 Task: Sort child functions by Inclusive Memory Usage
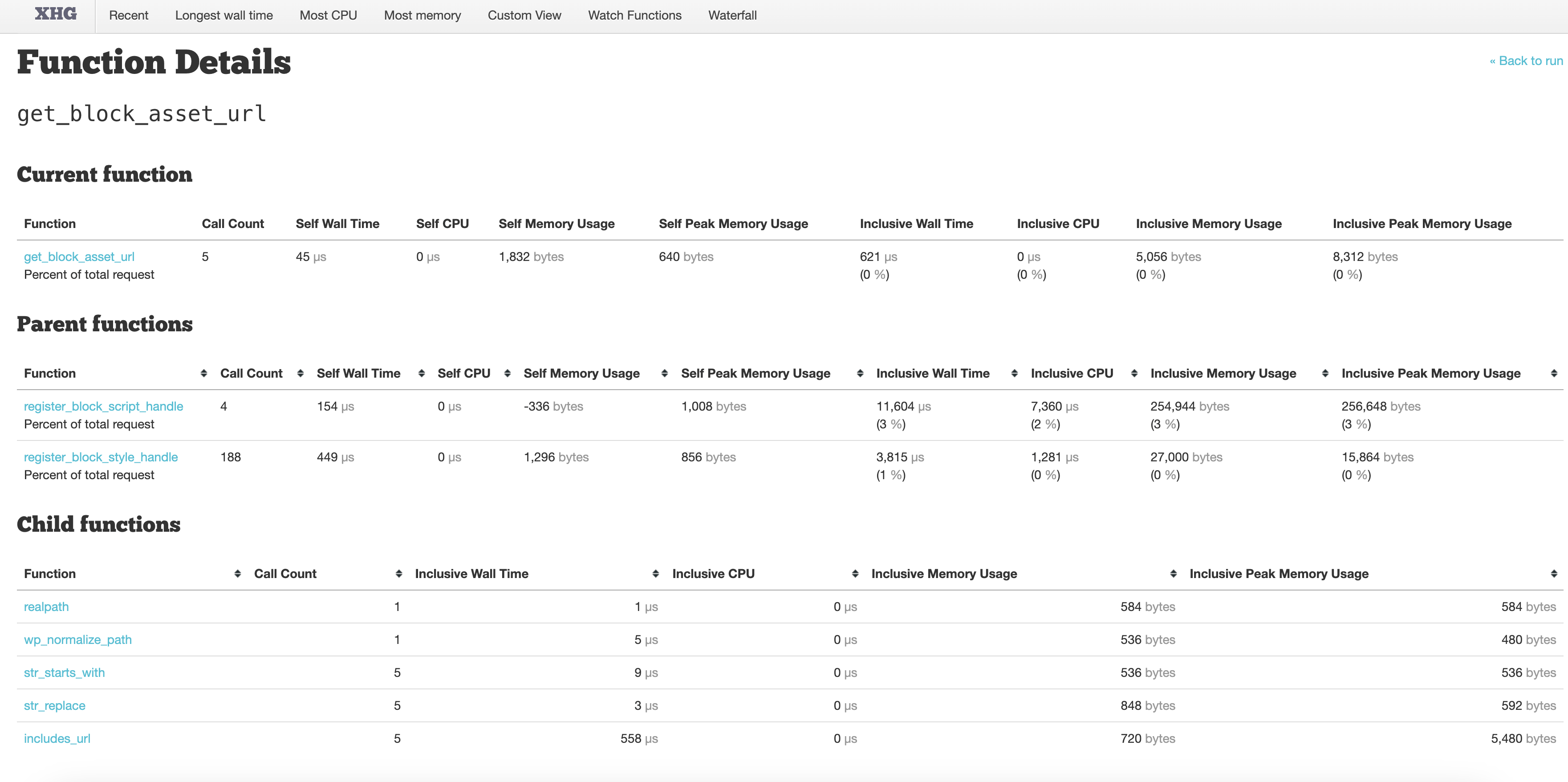pyautogui.click(x=943, y=574)
